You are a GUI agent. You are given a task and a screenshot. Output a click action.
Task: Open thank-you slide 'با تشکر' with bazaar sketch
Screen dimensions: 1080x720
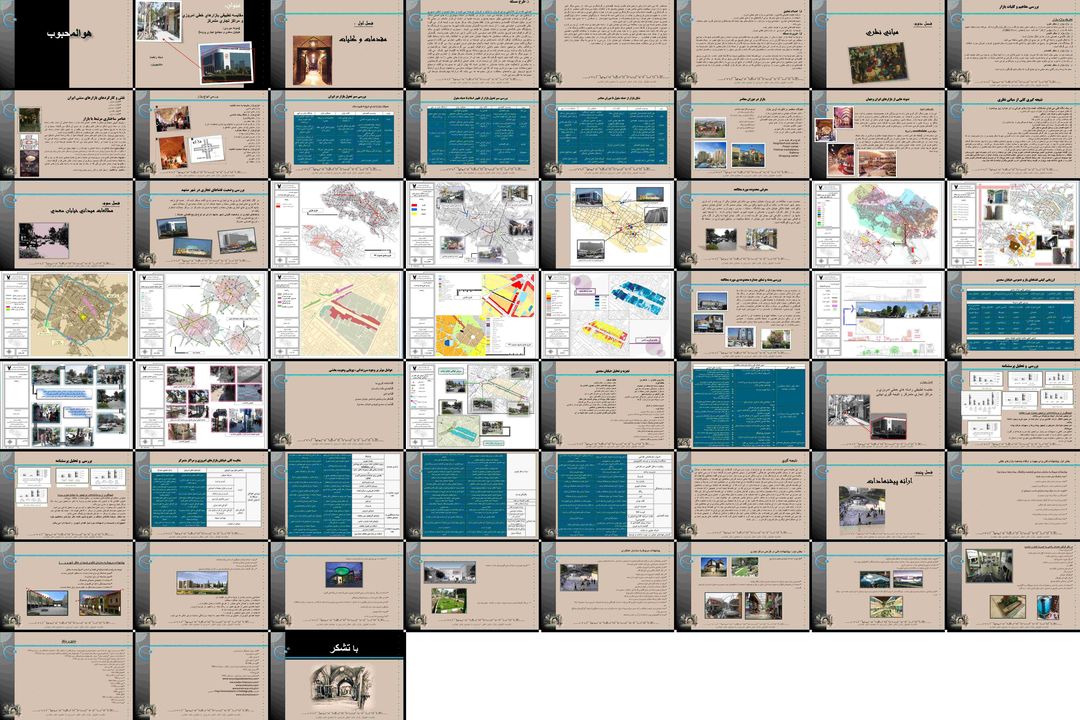337,676
